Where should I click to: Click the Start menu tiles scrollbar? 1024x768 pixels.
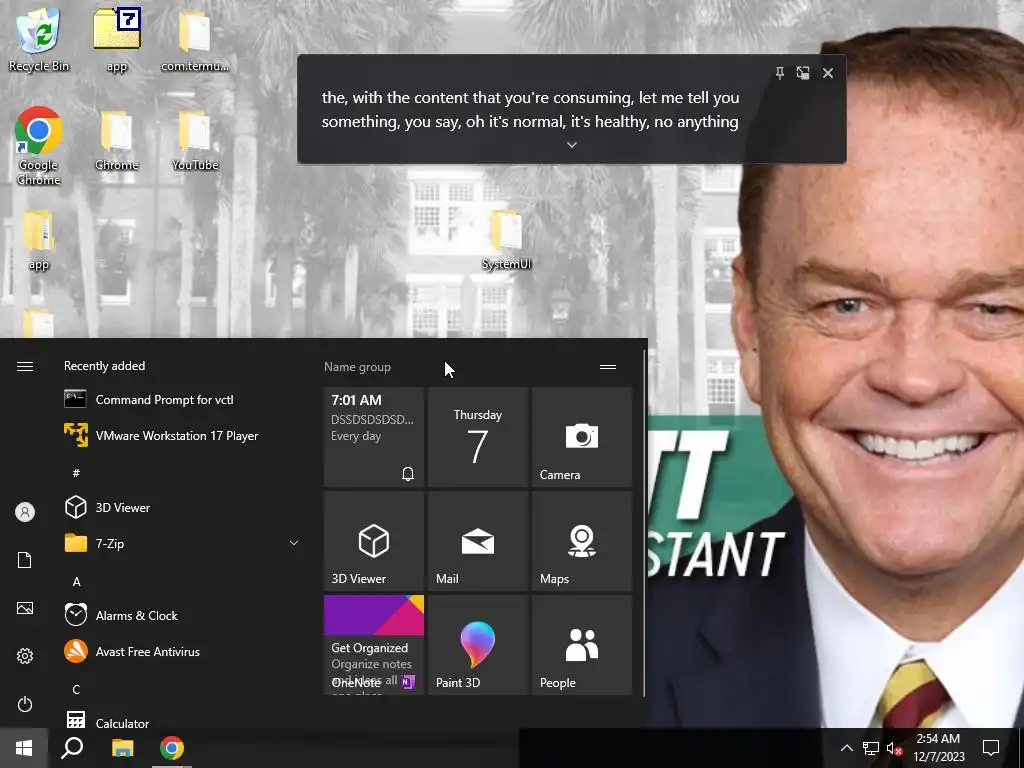tap(645, 522)
